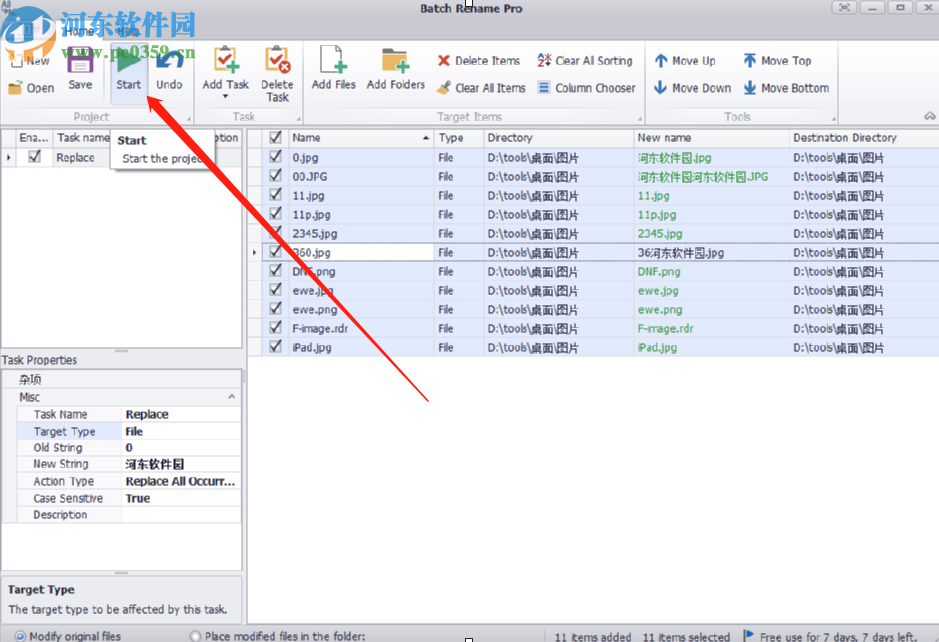Toggle the select-all header checkbox
Viewport: 939px width, 642px height.
click(275, 137)
